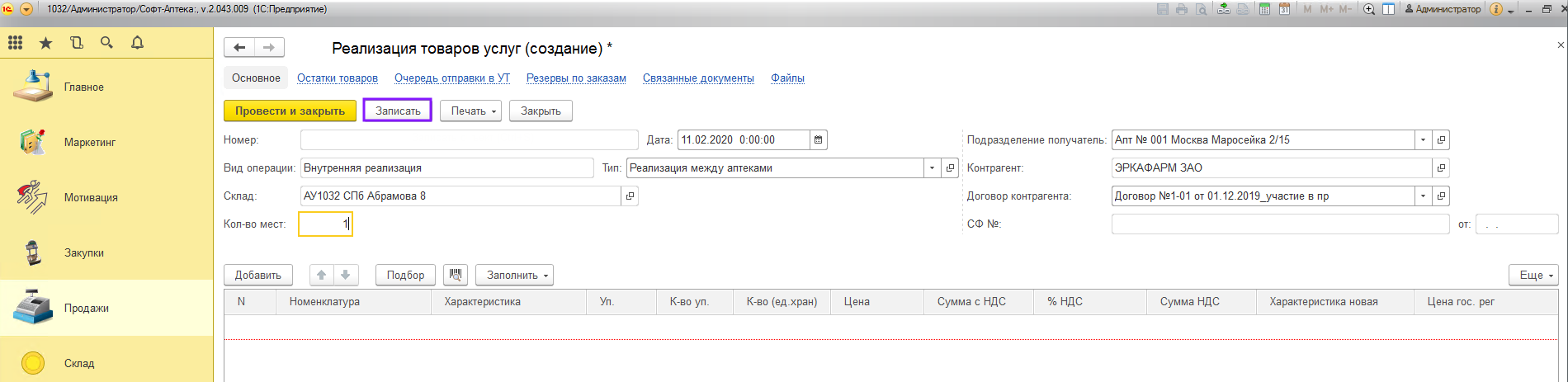
Task: Switch to the Остатки товаров tab
Action: (338, 78)
